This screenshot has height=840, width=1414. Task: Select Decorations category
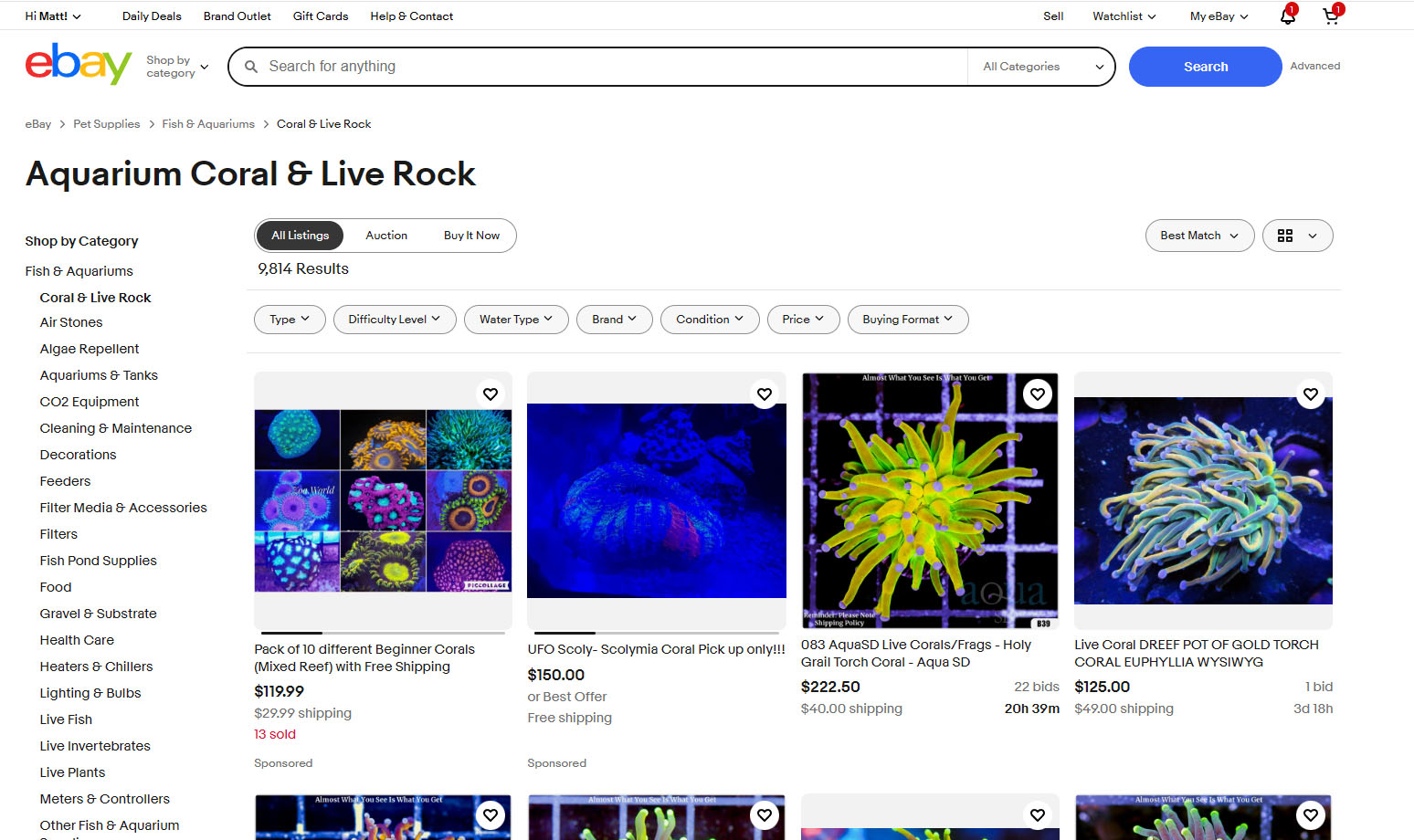[x=78, y=455]
